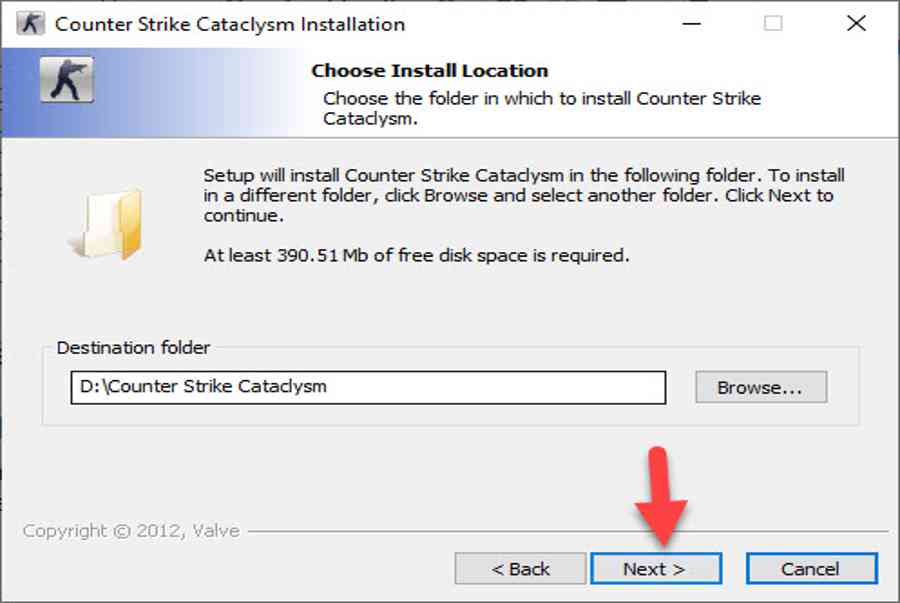Click the yellow folder icon
This screenshot has height=603, width=900.
107,223
